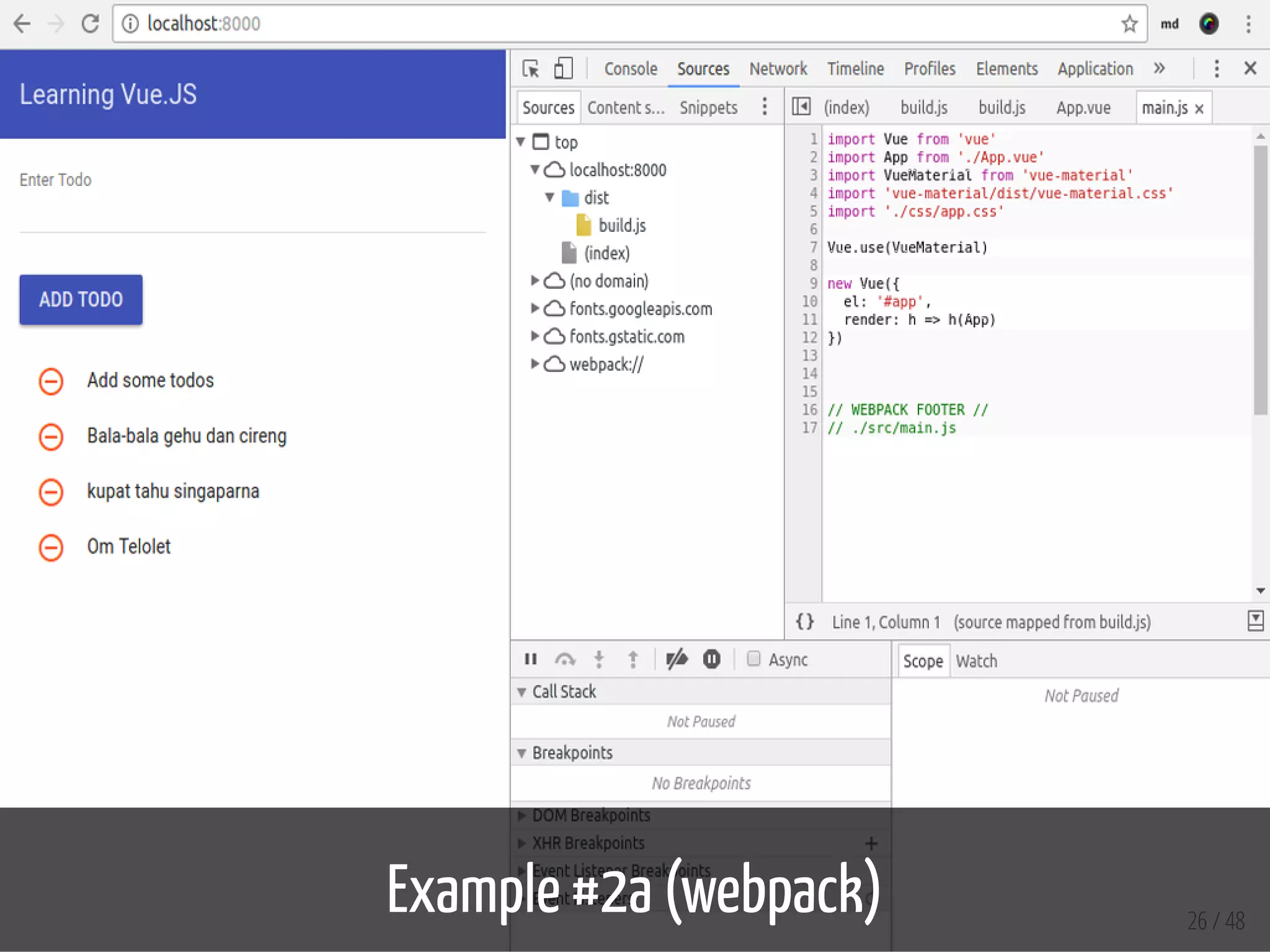Click the deactivate breakpoints icon
Image resolution: width=1270 pixels, height=952 pixels.
coord(677,659)
